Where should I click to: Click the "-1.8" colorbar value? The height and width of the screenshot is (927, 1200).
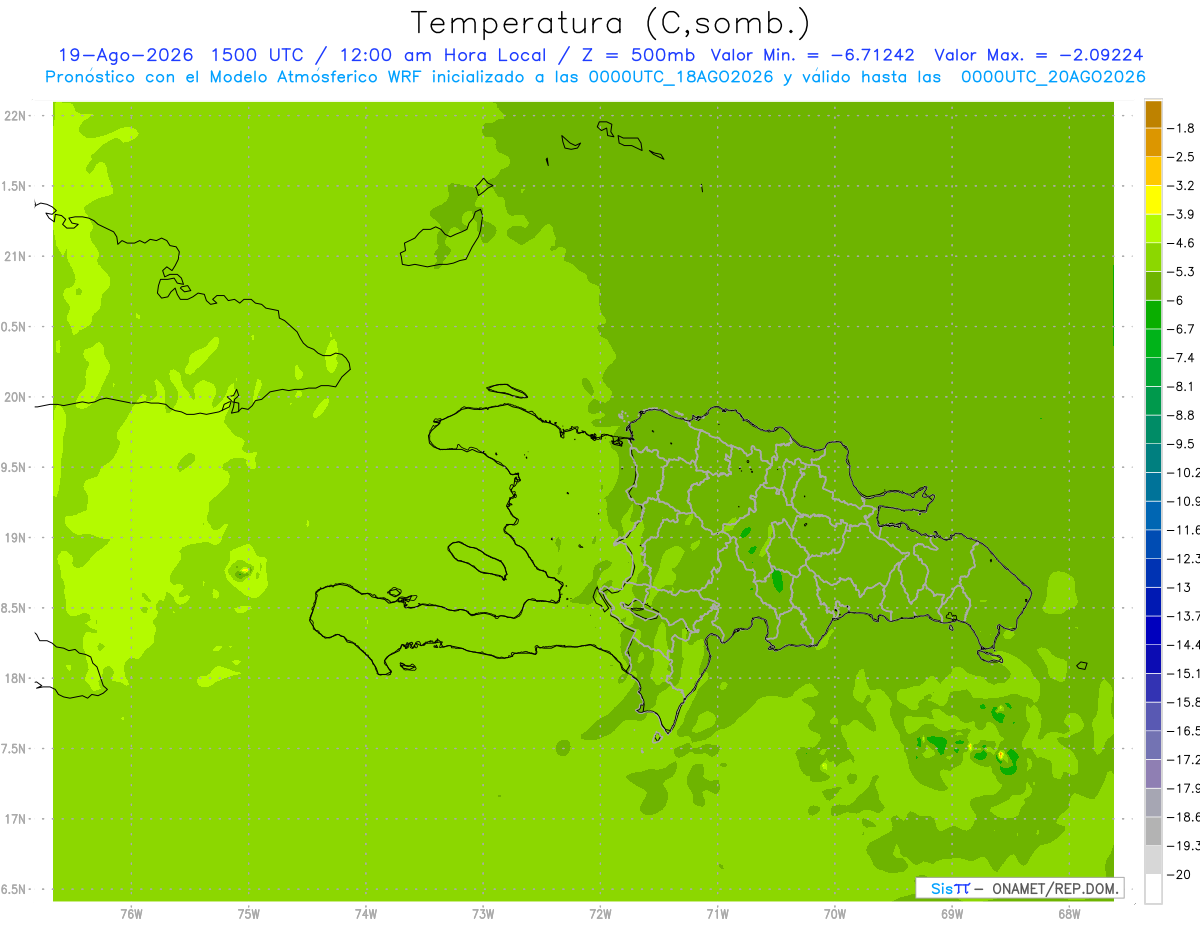pos(1183,128)
